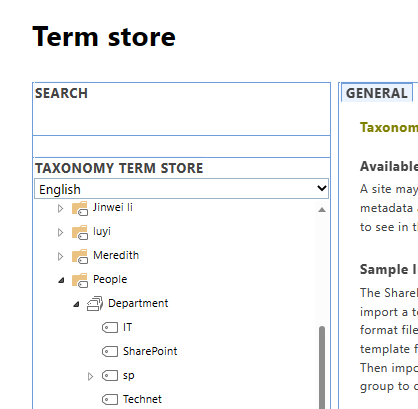Click the sp term tag icon

click(x=110, y=376)
